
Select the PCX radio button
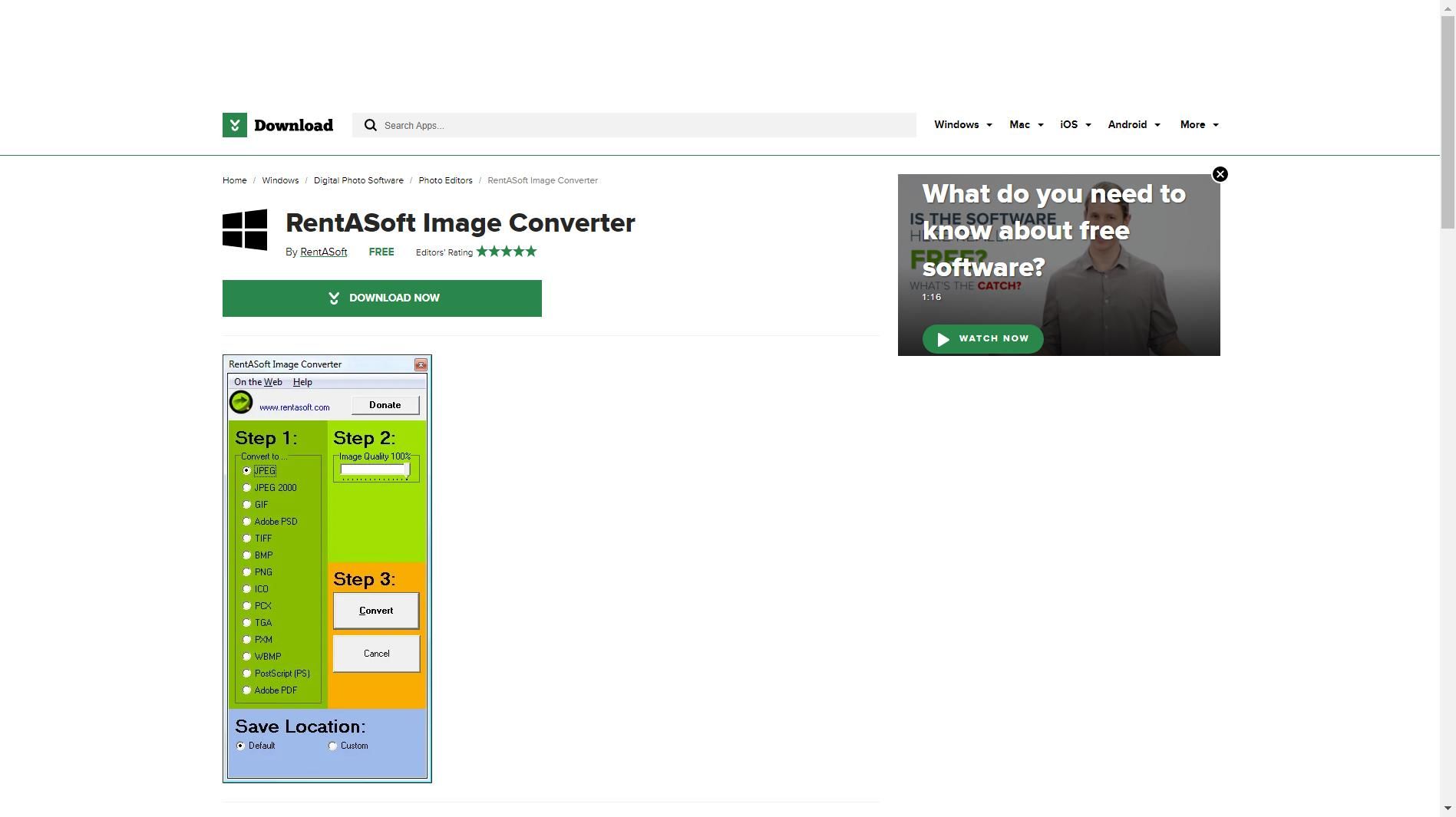pyautogui.click(x=246, y=605)
